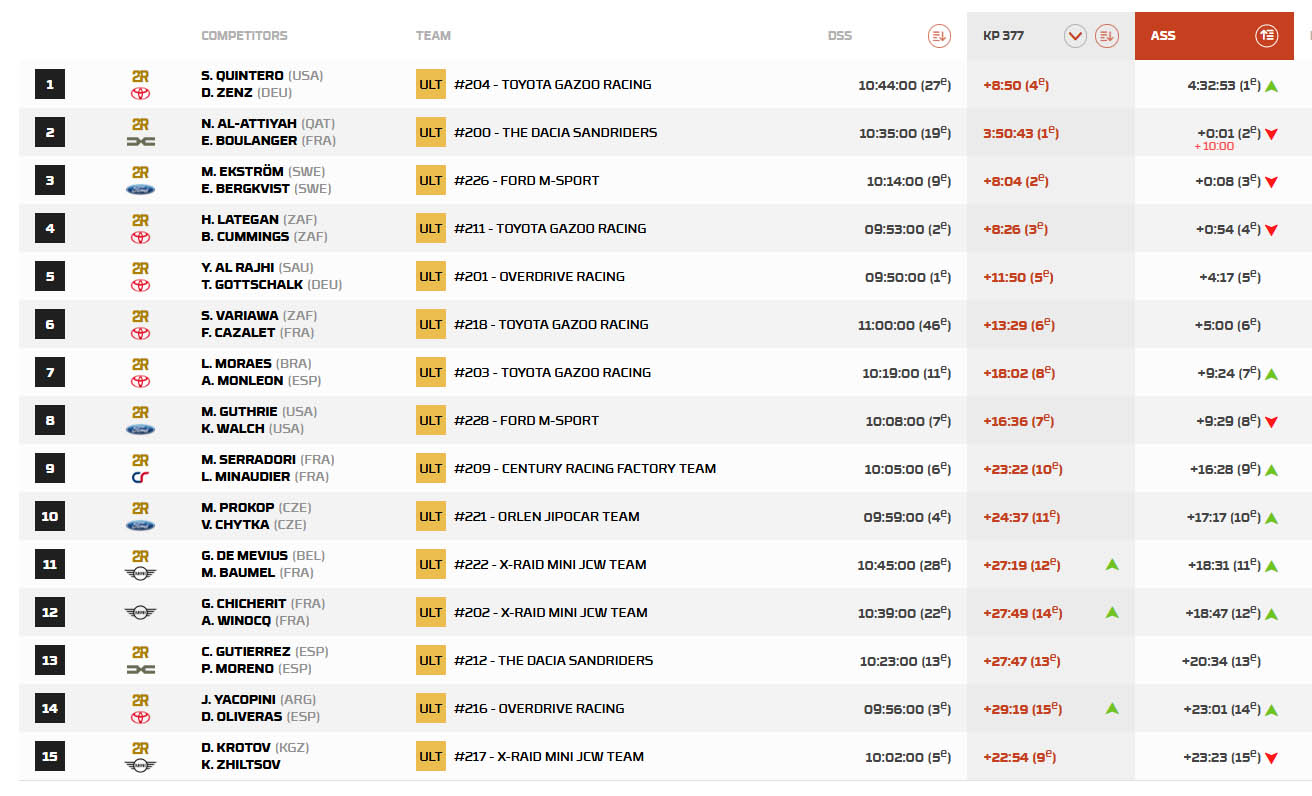Open competitor Y. Al Rajhi's entry
The image size is (1312, 796).
tap(238, 268)
